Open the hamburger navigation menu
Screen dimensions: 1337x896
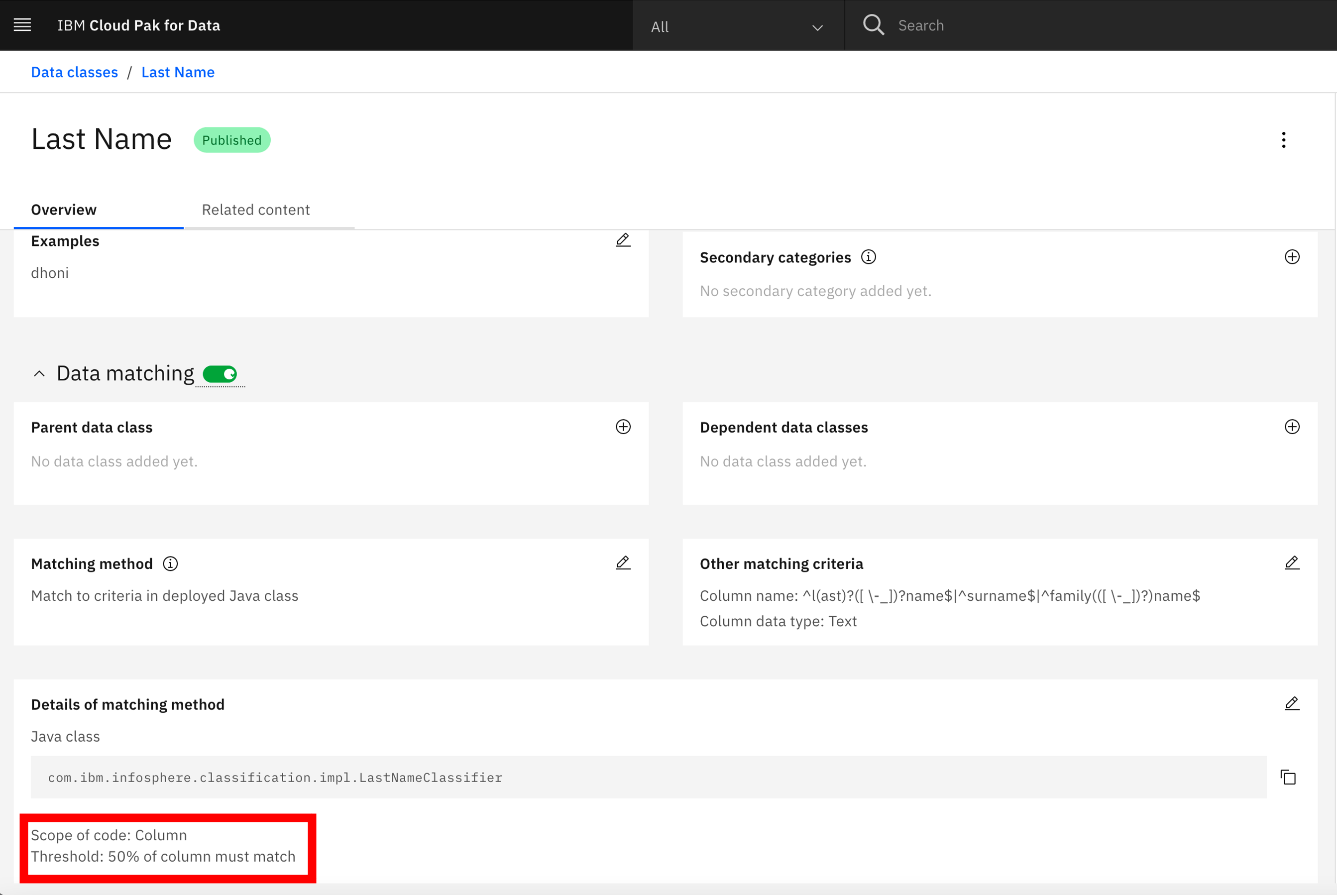(x=22, y=25)
